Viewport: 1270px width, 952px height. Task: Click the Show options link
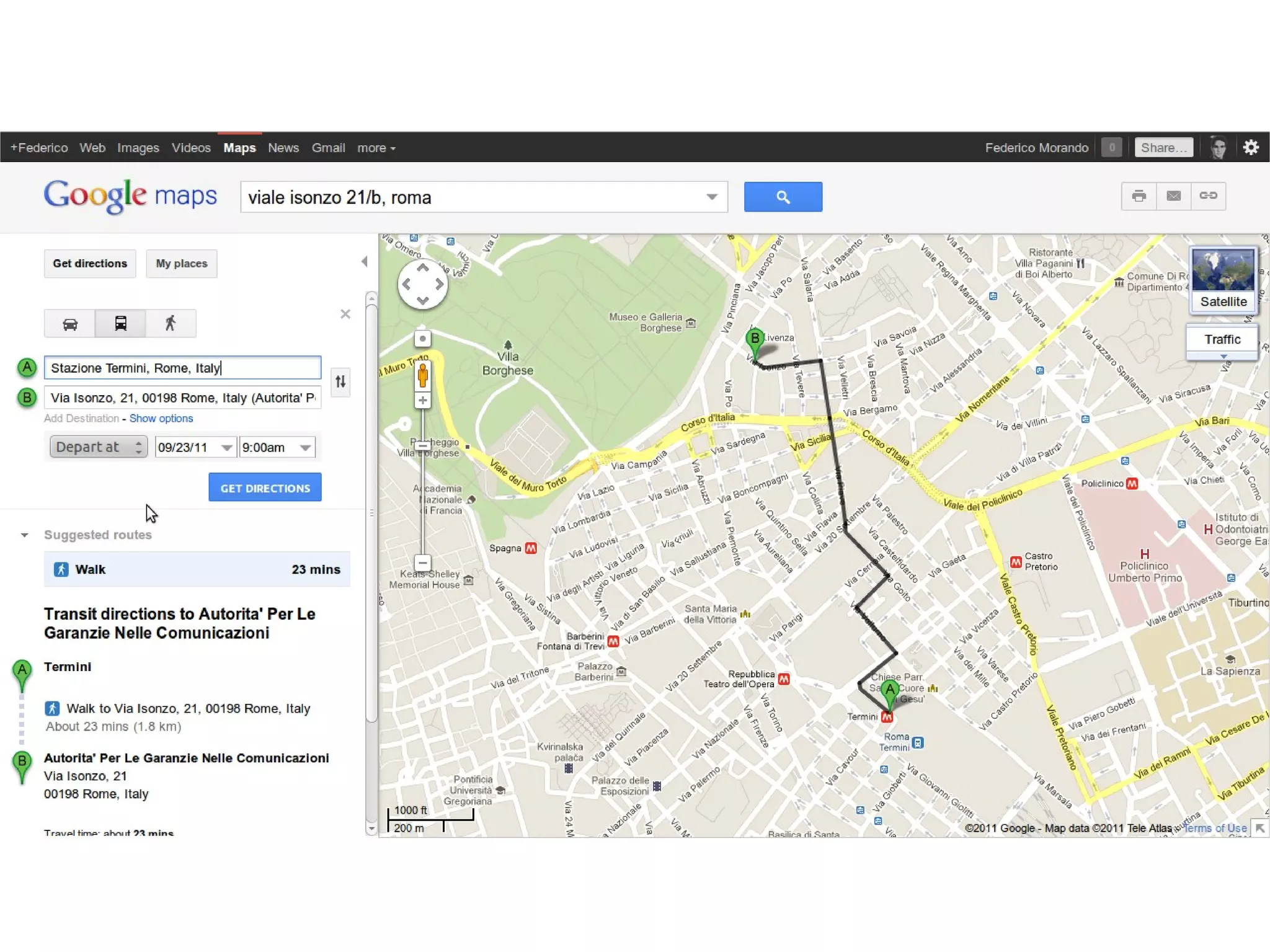pos(161,419)
